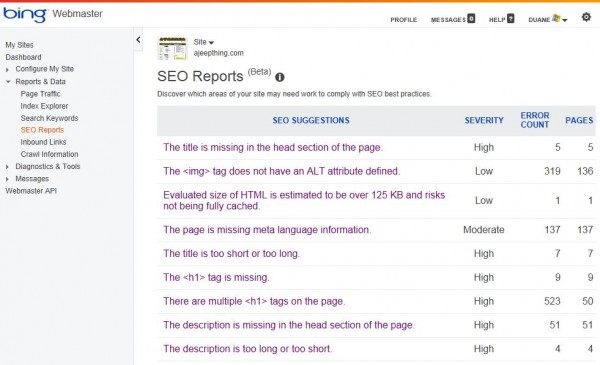Sort by SEO SUGGESTIONS column header
The image size is (600, 365).
pos(311,121)
